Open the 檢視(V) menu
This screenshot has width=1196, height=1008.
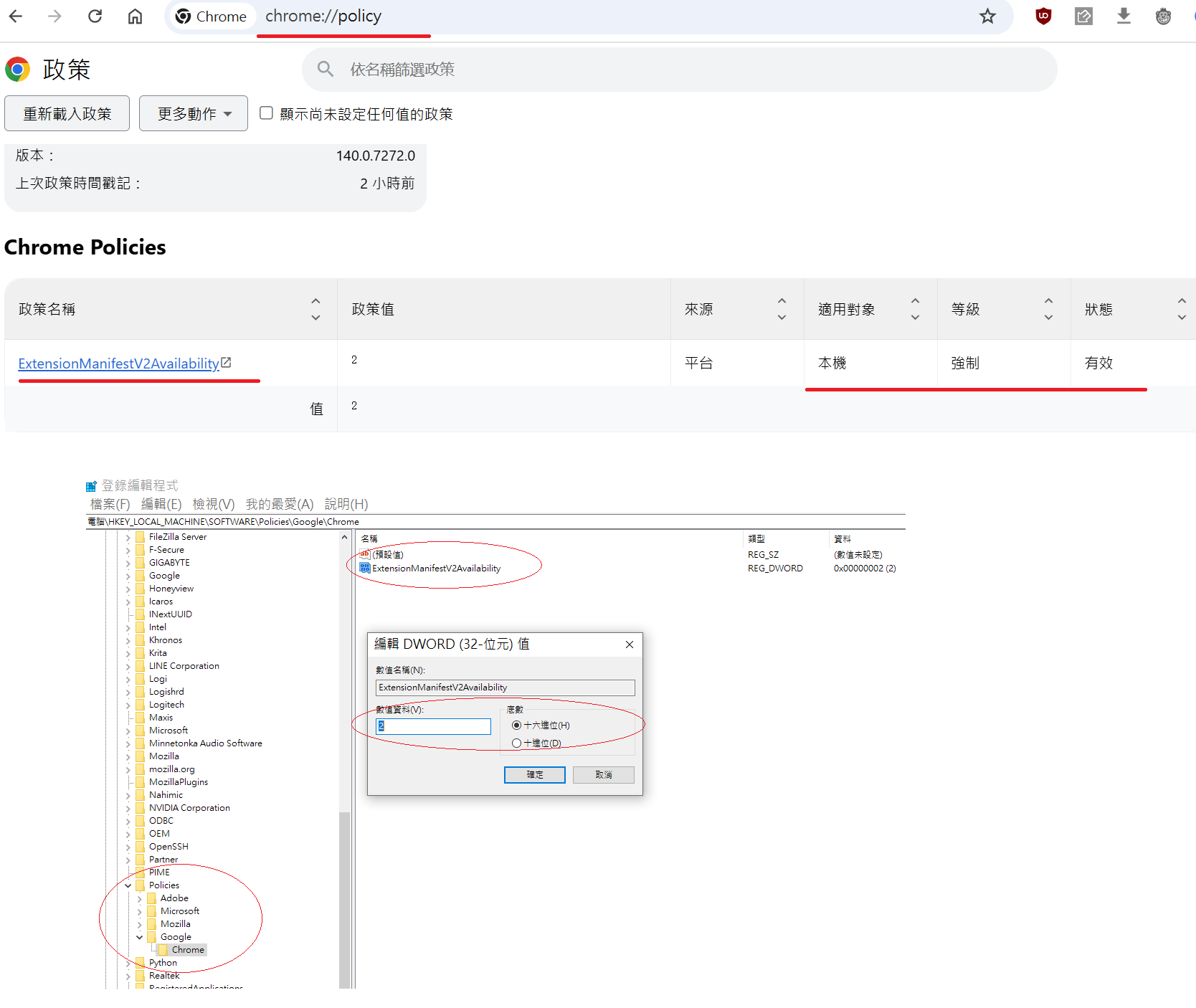[x=214, y=504]
